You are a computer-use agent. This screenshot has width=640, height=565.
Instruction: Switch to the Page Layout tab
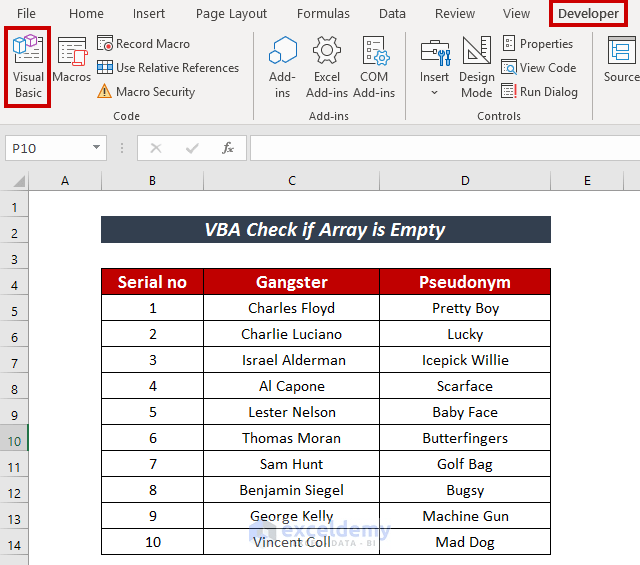point(231,13)
